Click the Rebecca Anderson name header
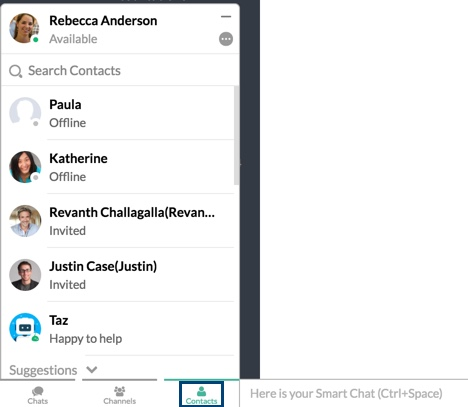The height and width of the screenshot is (407, 468). click(103, 21)
